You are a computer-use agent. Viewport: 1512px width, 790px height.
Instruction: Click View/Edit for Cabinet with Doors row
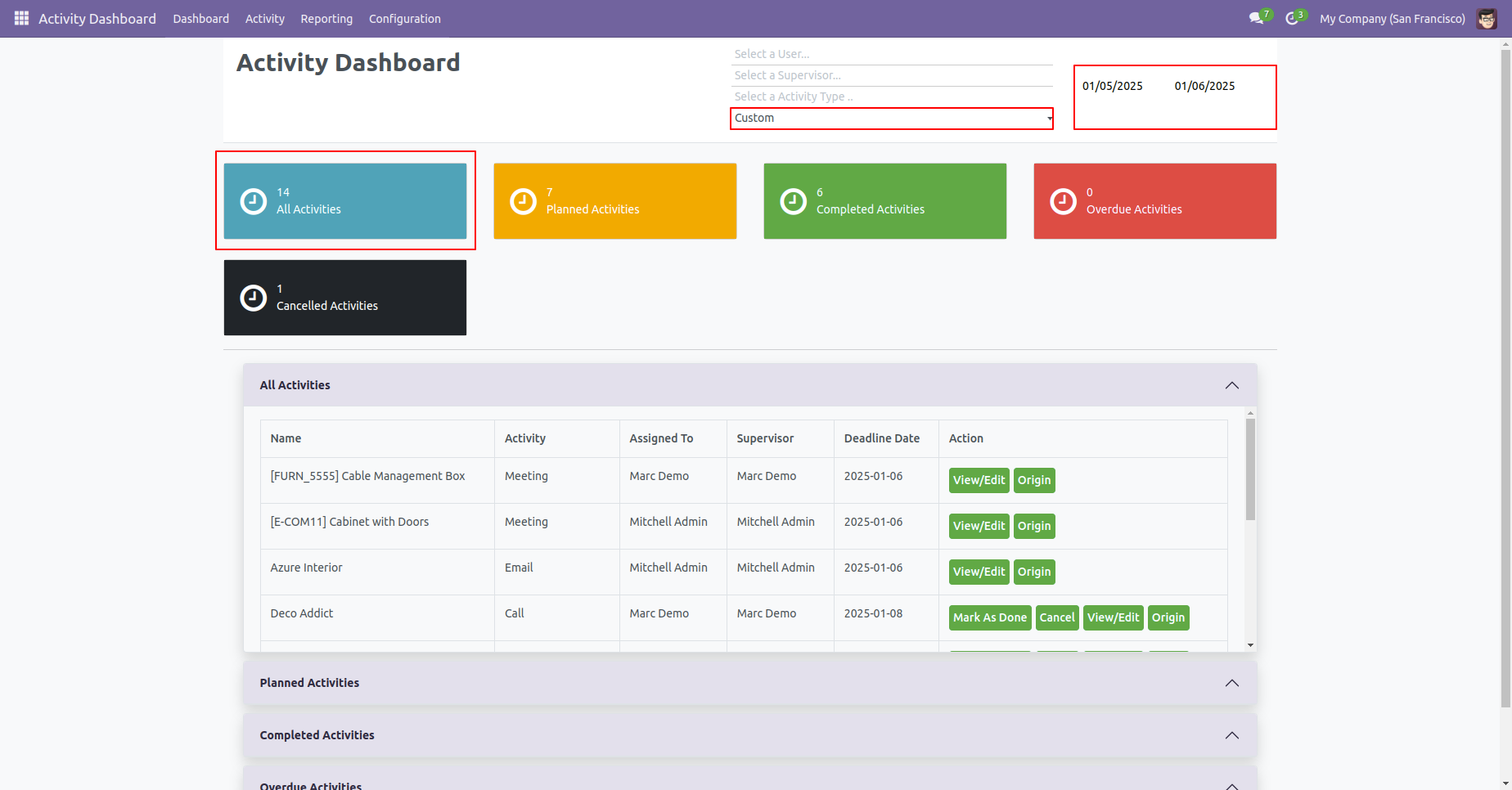(x=979, y=526)
